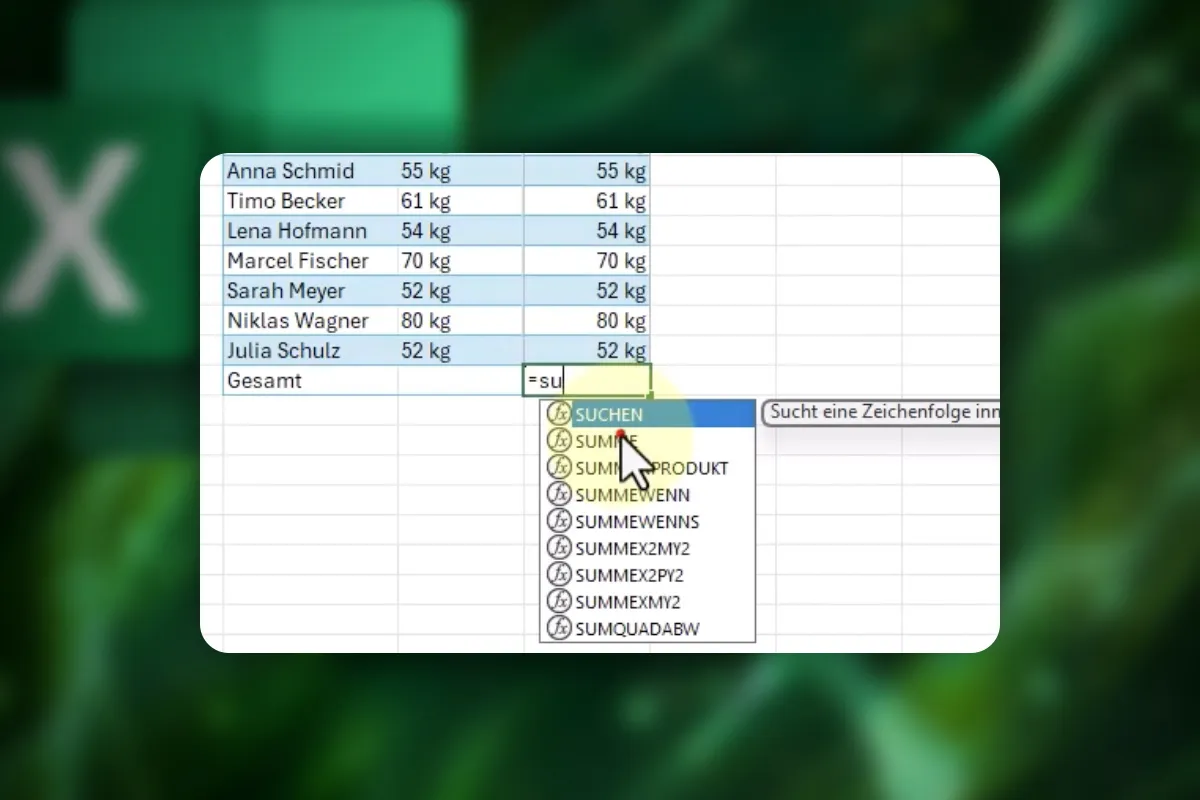The height and width of the screenshot is (800, 1200).
Task: Click the fx icon beside SUMMEWENNS
Action: pos(559,521)
